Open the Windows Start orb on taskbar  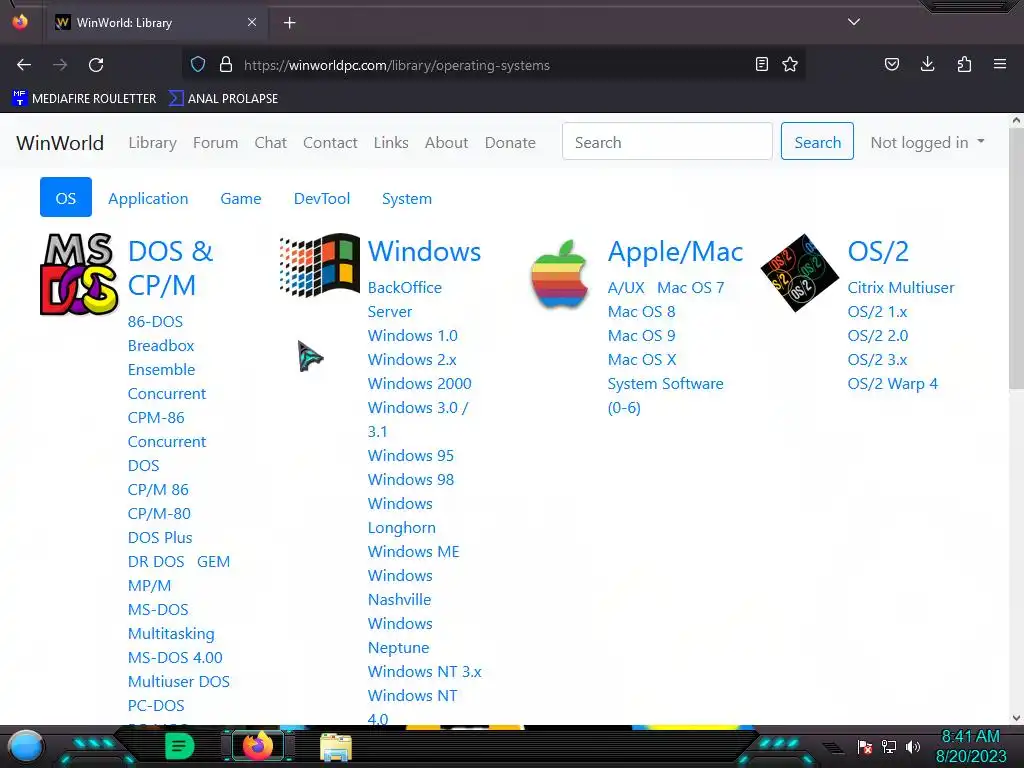point(26,747)
